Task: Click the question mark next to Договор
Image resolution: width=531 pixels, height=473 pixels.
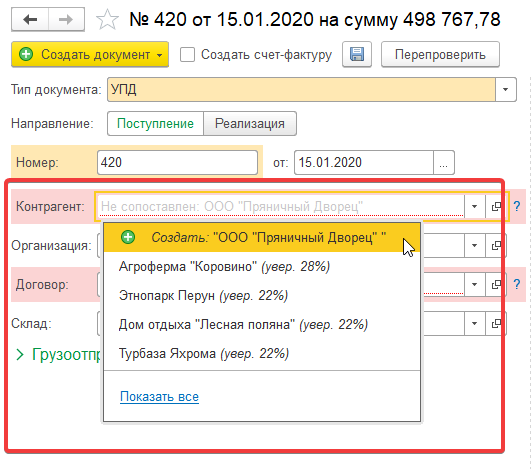Action: [x=517, y=284]
